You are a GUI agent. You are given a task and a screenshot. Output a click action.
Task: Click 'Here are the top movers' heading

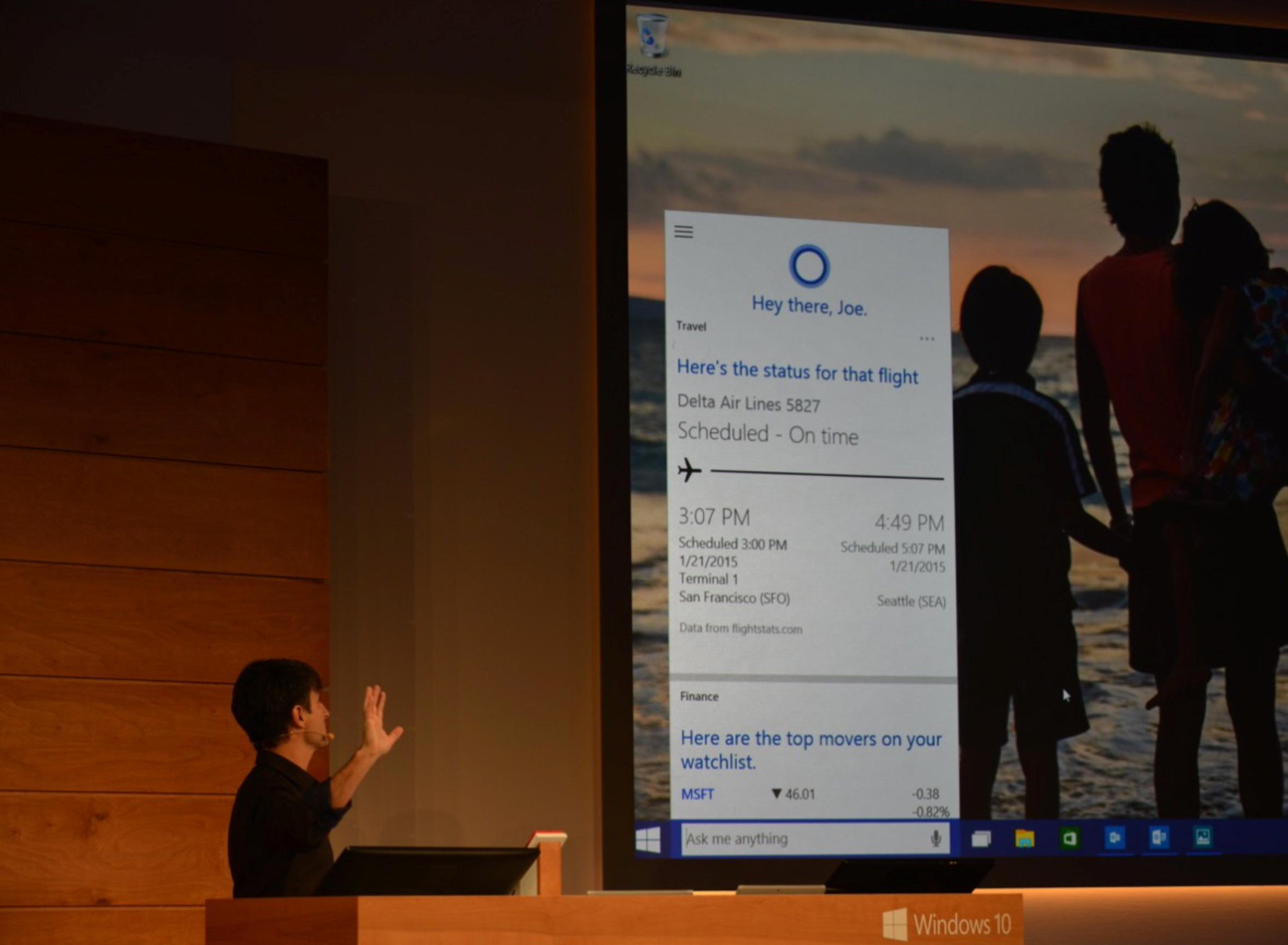coord(811,749)
